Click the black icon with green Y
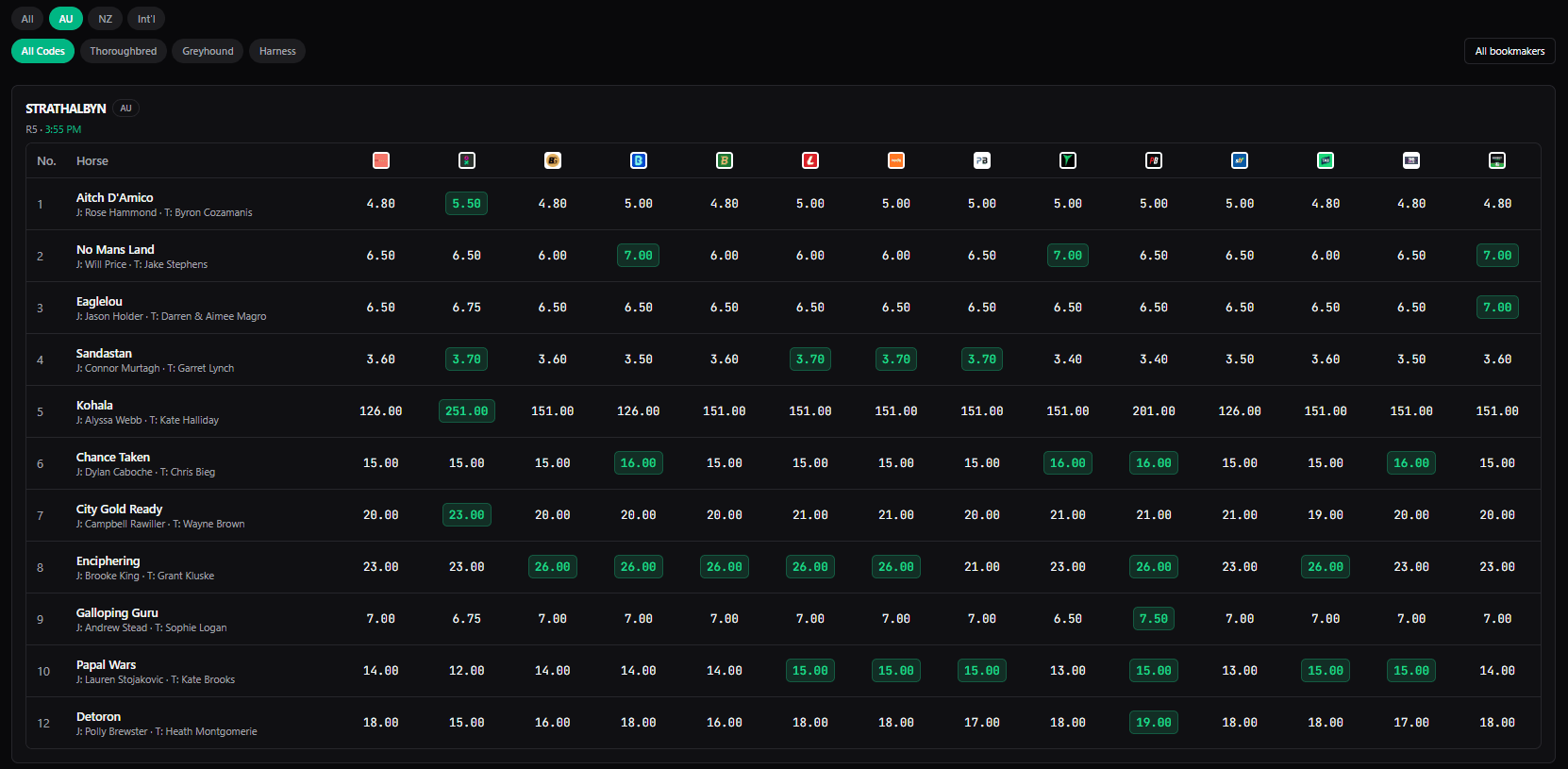Screen dimensions: 1568x769 [1068, 160]
